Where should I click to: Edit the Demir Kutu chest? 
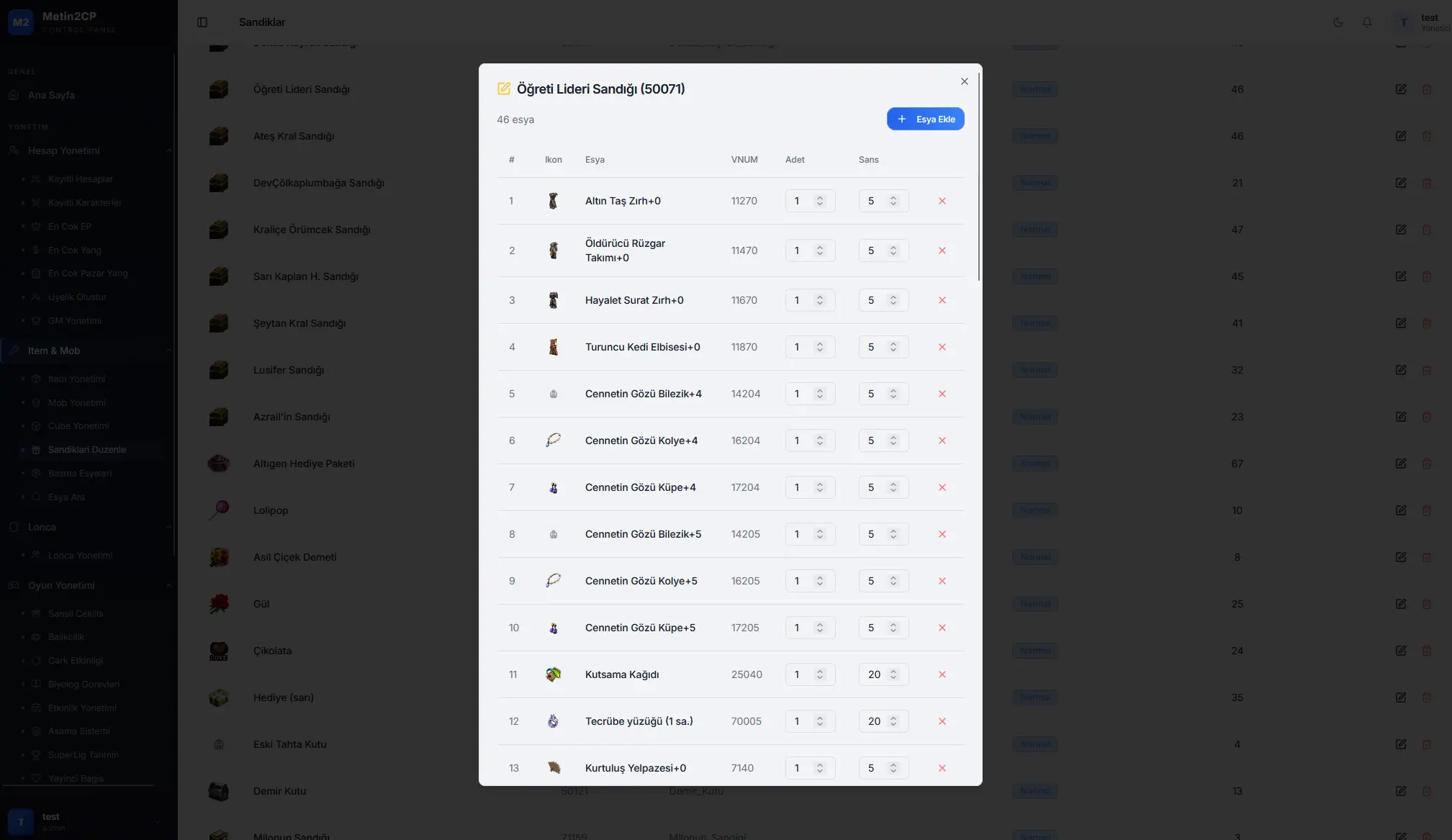(x=1400, y=791)
